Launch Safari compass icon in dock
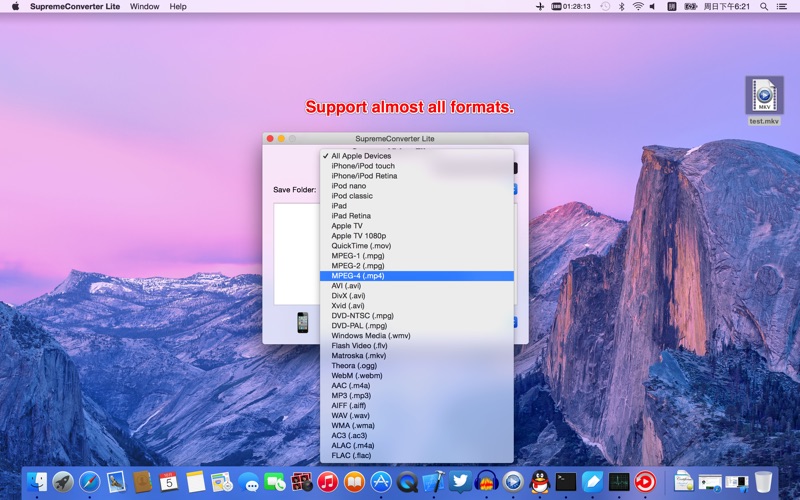The image size is (800, 500). [x=89, y=482]
